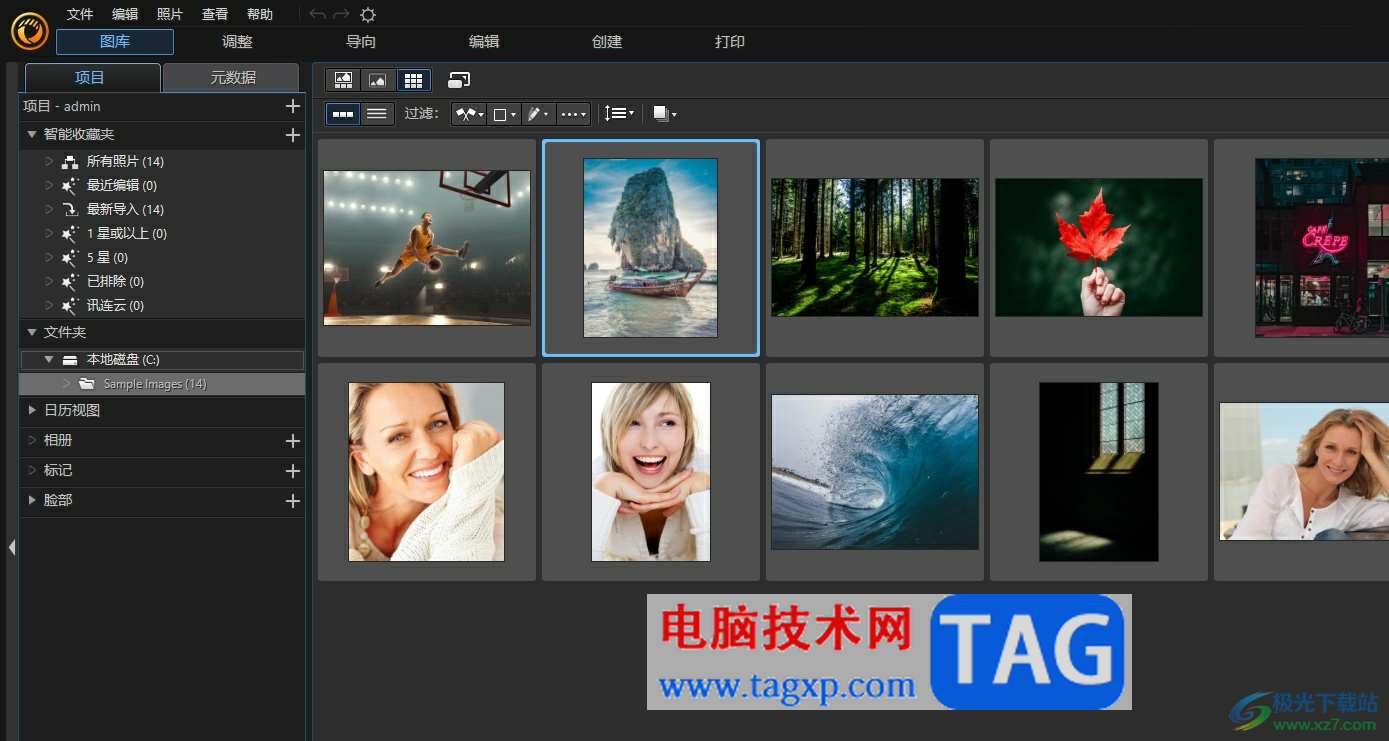Expand the 标记 section

click(32, 470)
